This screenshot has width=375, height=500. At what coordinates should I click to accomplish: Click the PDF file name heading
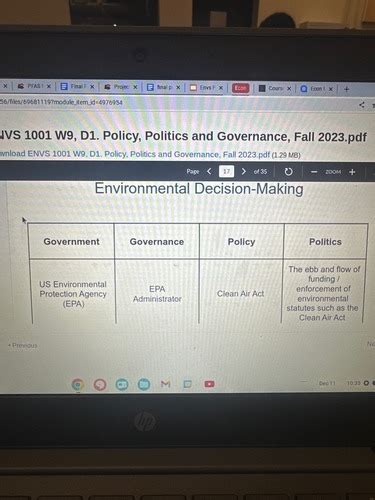coord(183,136)
